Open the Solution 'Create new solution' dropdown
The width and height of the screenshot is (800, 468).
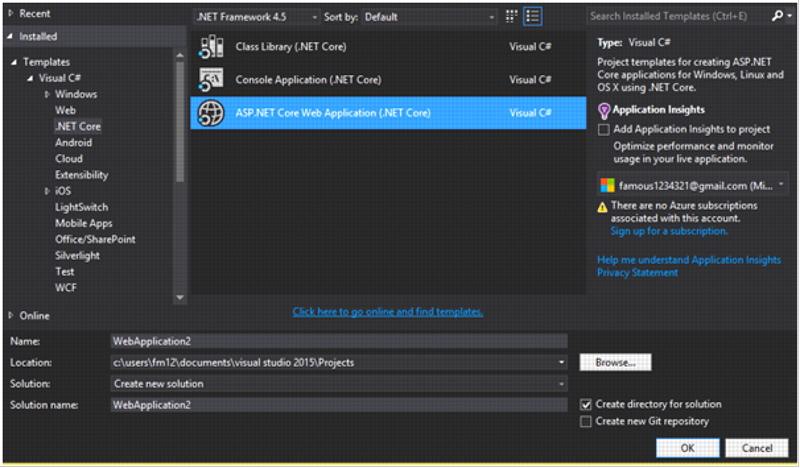pyautogui.click(x=561, y=384)
